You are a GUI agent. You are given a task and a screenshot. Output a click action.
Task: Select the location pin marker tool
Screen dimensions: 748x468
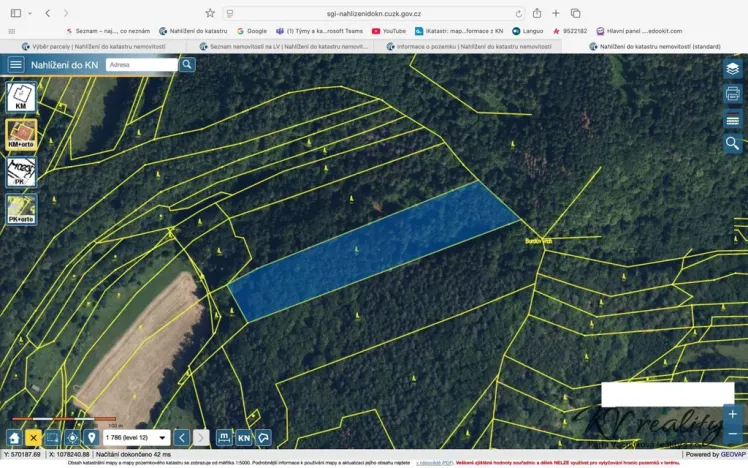91,437
